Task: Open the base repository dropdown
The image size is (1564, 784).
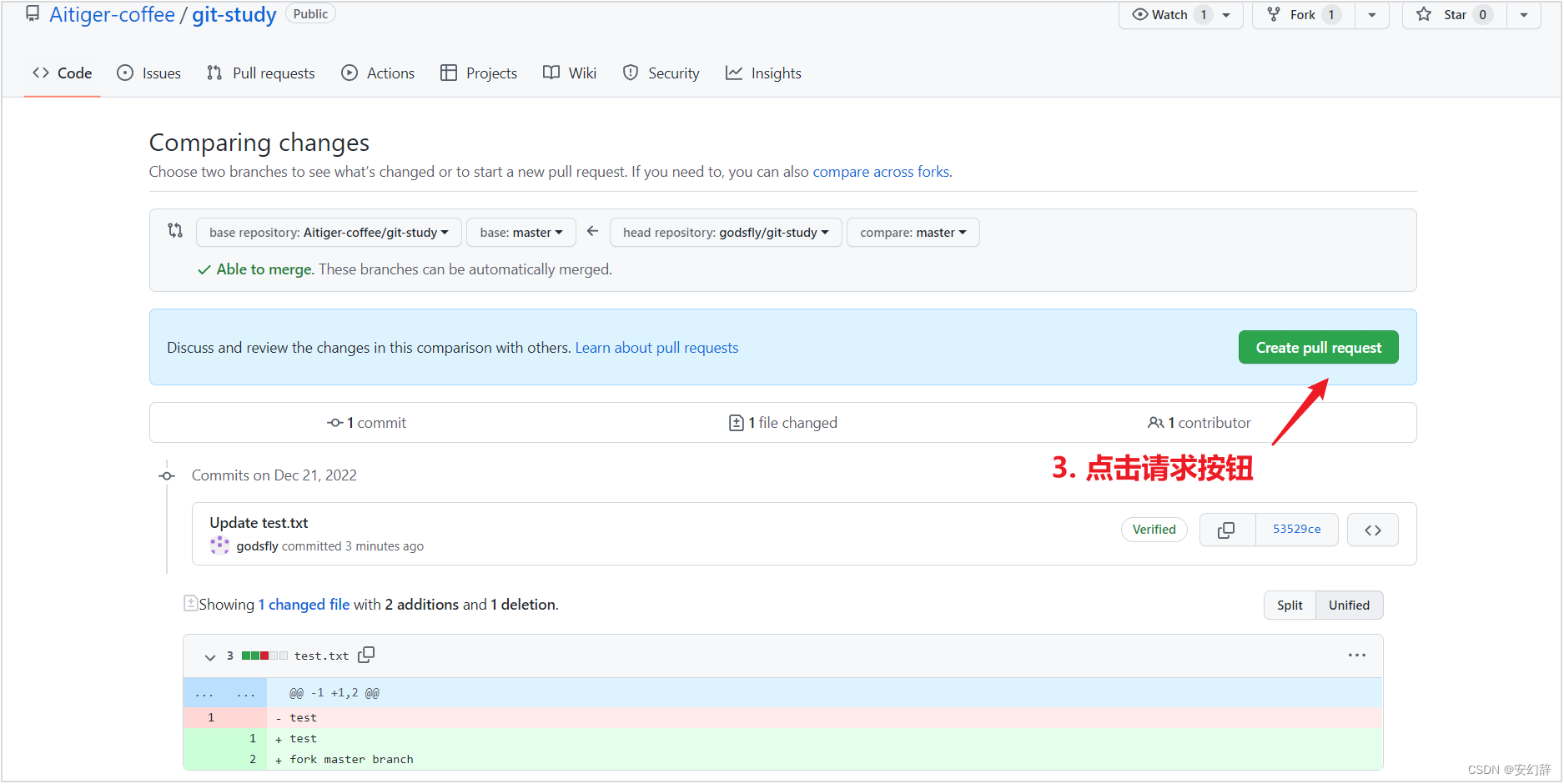Action: pos(329,233)
